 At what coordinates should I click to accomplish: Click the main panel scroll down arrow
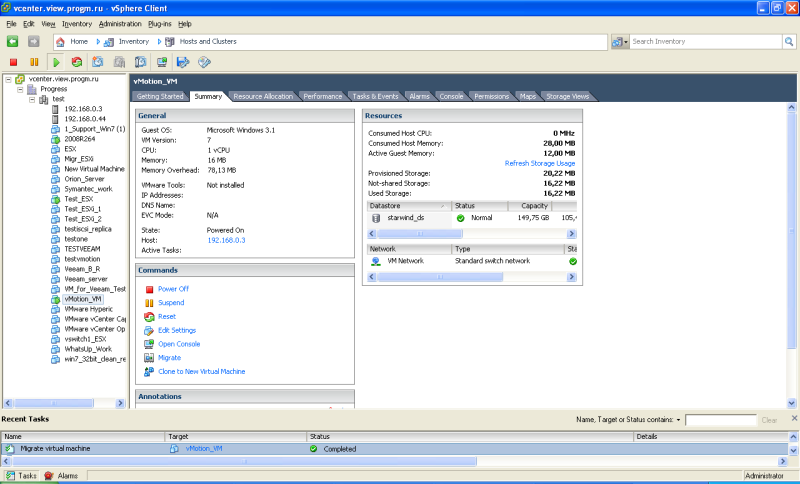[791, 403]
